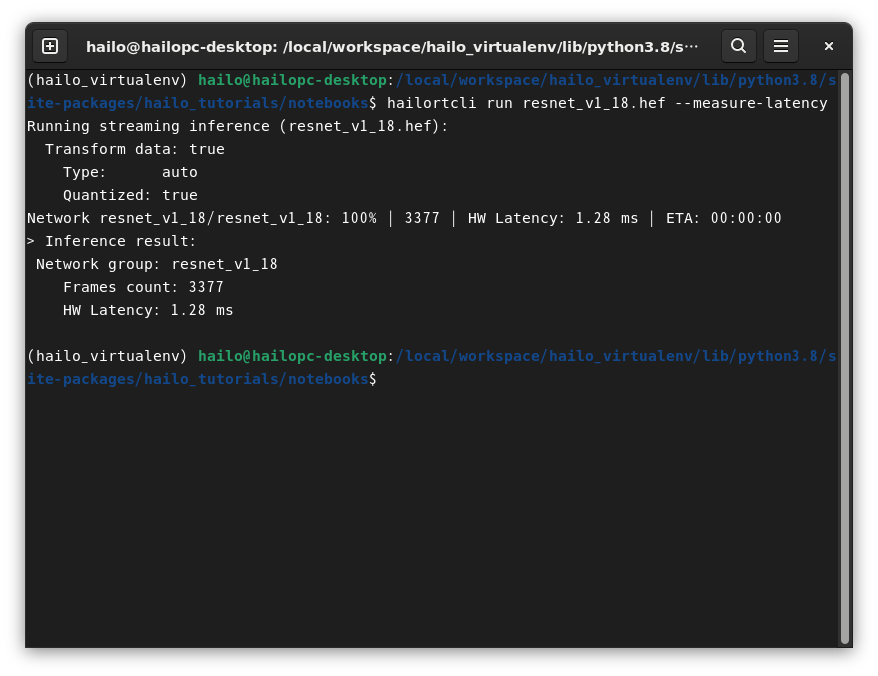Image resolution: width=878 pixels, height=676 pixels.
Task: Click the 'Quantized: true' line
Action: pos(130,195)
